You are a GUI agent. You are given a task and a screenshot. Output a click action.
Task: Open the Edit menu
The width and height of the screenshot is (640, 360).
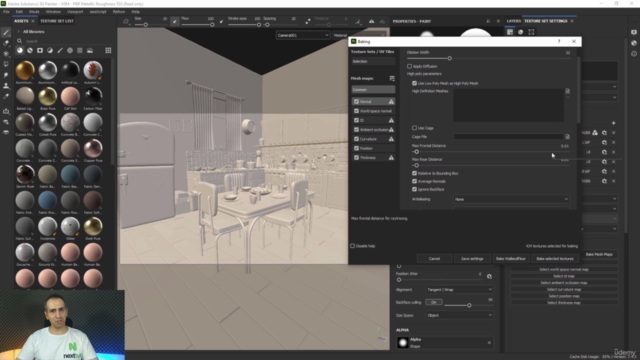pyautogui.click(x=19, y=12)
